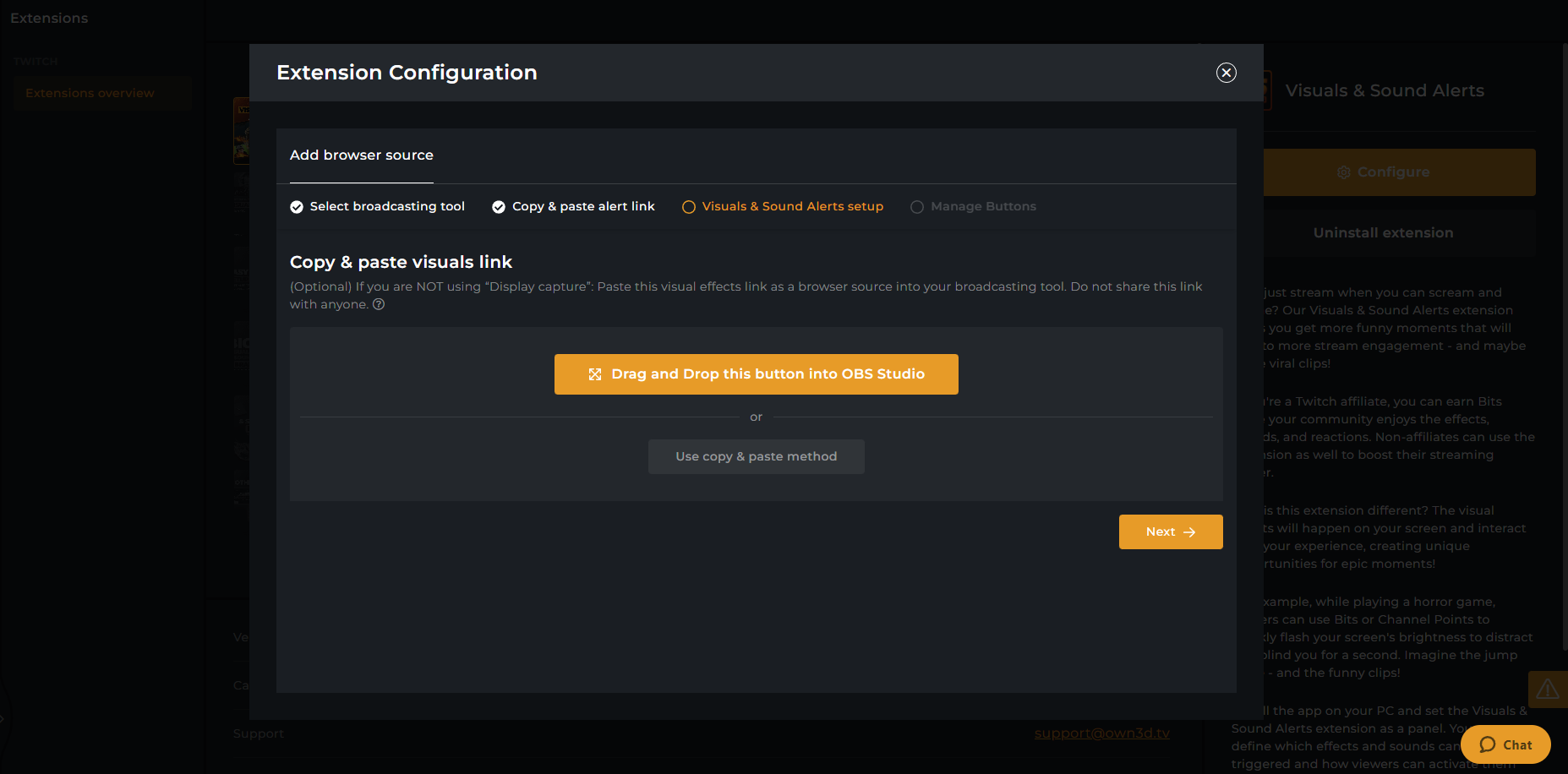Screen dimensions: 1568x774
Task: Click the Copy & paste visuals link heading
Action: coord(401,262)
